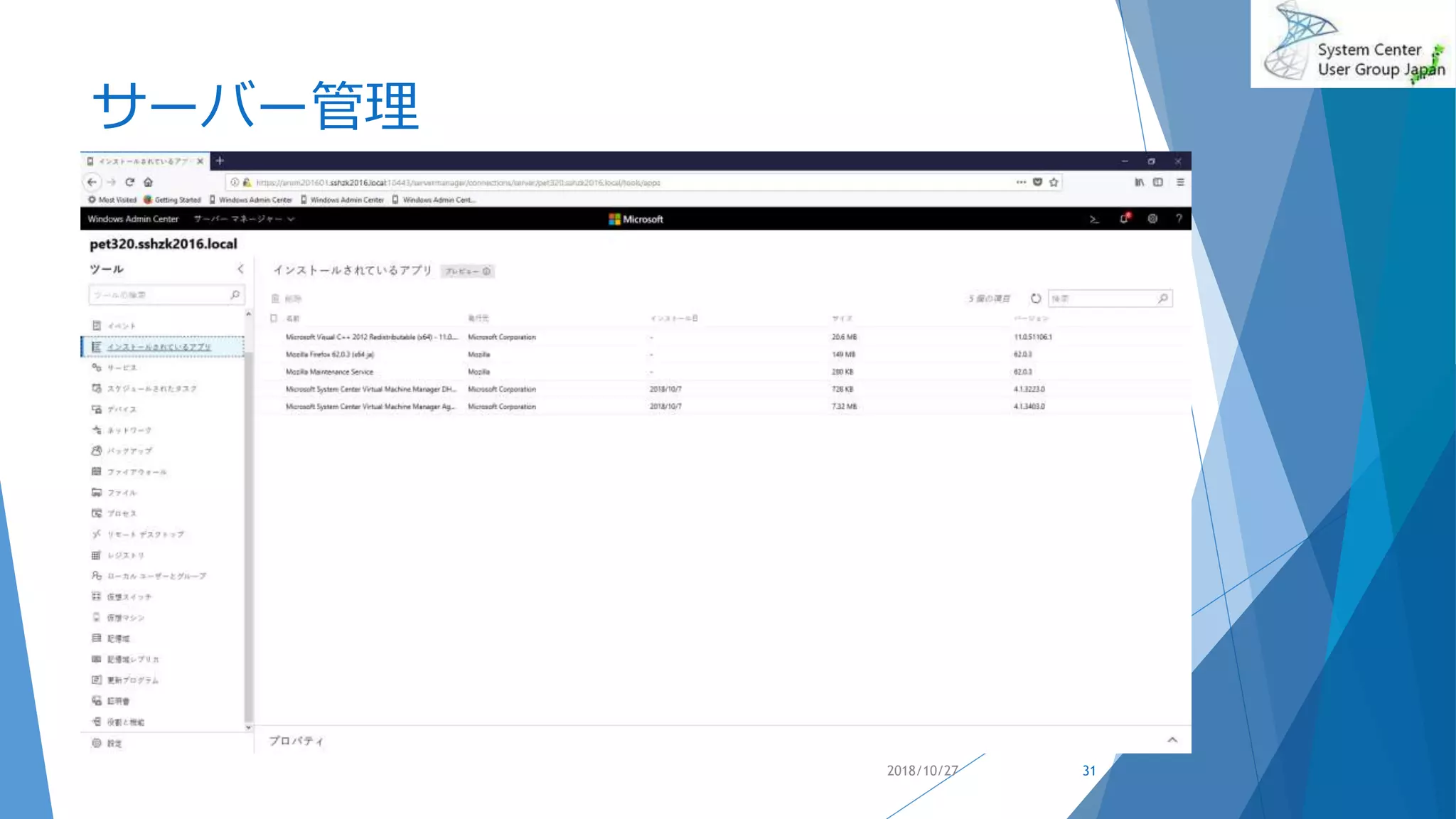Sort by the 名前 (Name) column header
Viewport: 1456px width, 819px height.
292,318
